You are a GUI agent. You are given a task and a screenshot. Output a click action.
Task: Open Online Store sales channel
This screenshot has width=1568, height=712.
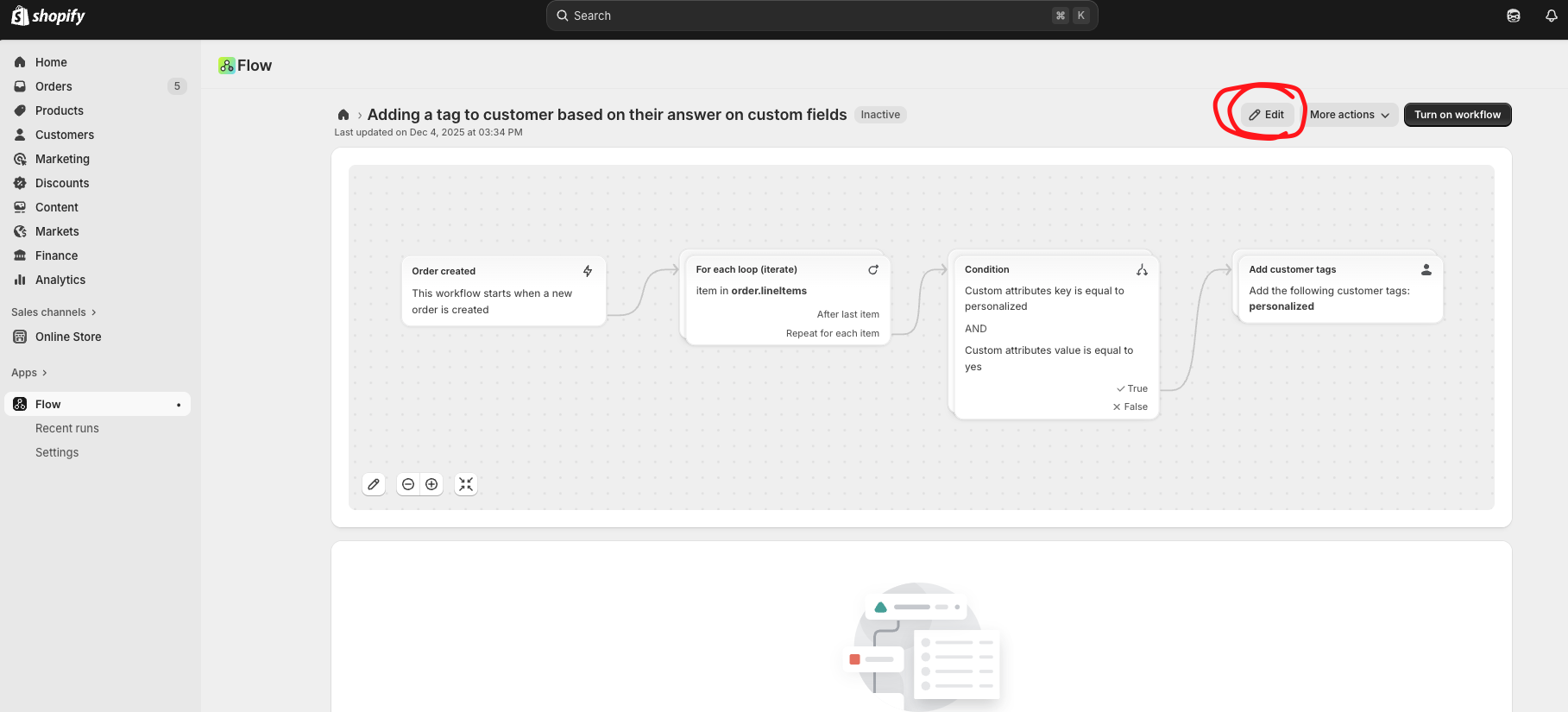tap(68, 337)
